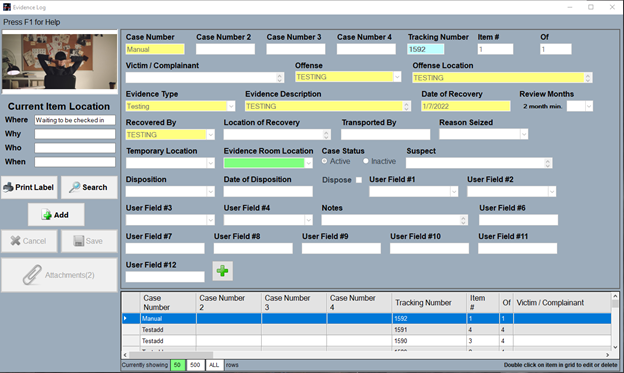Show 500 rows in the grid
This screenshot has width=624, height=373.
pos(195,365)
